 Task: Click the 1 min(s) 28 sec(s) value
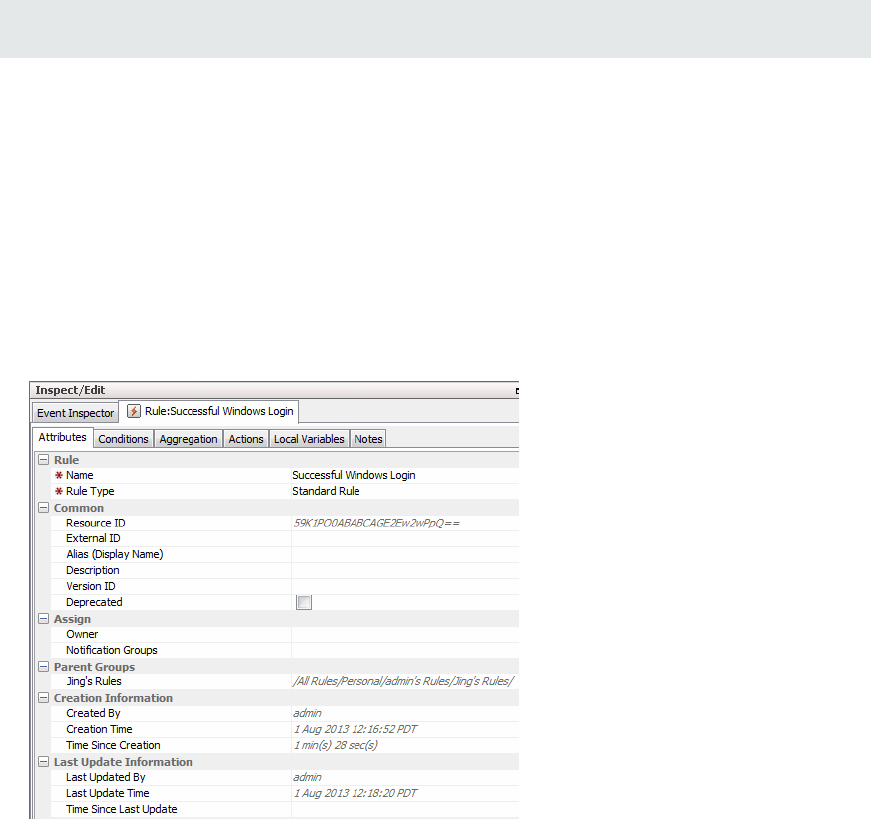336,745
